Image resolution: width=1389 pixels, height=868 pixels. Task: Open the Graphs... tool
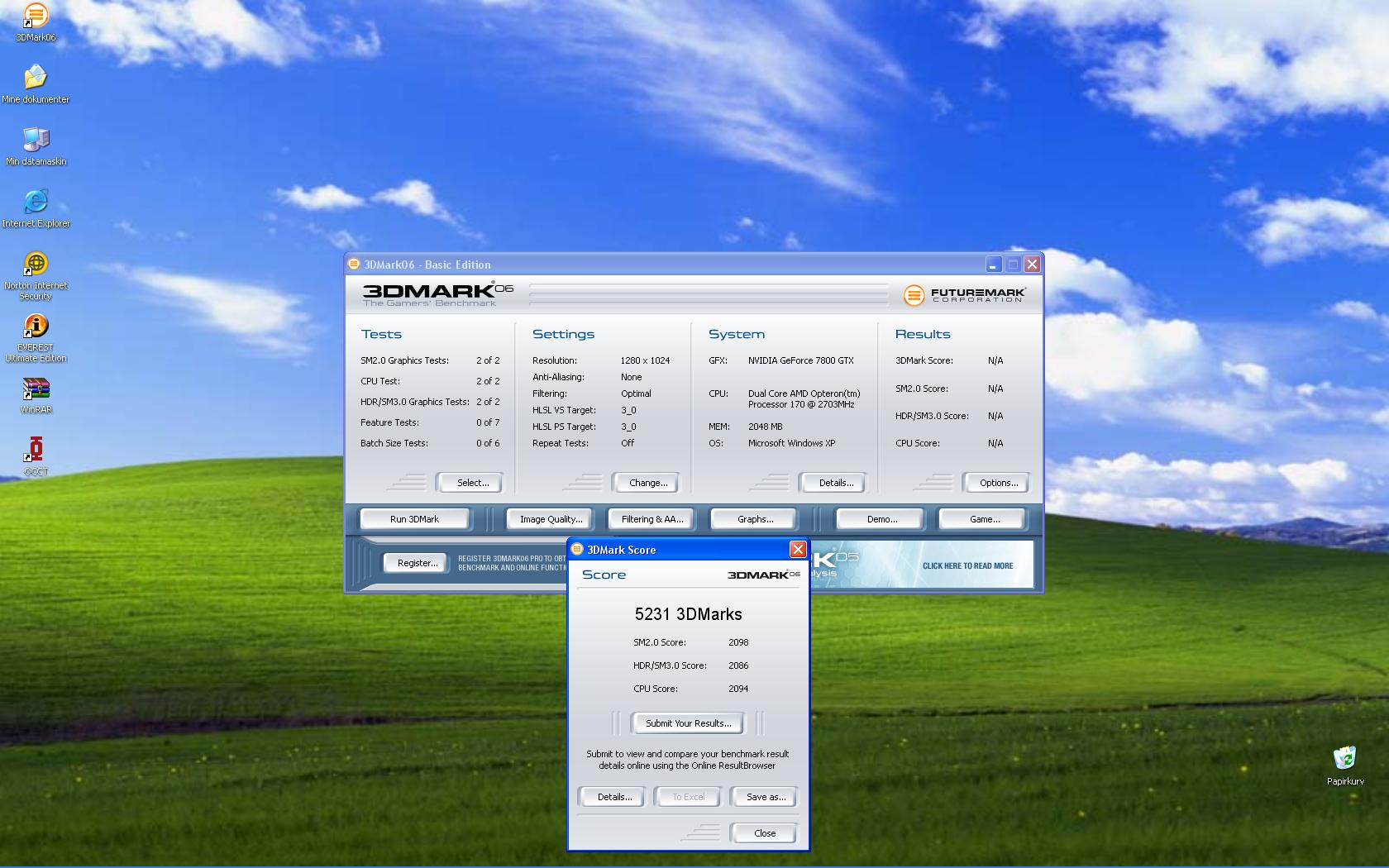755,519
